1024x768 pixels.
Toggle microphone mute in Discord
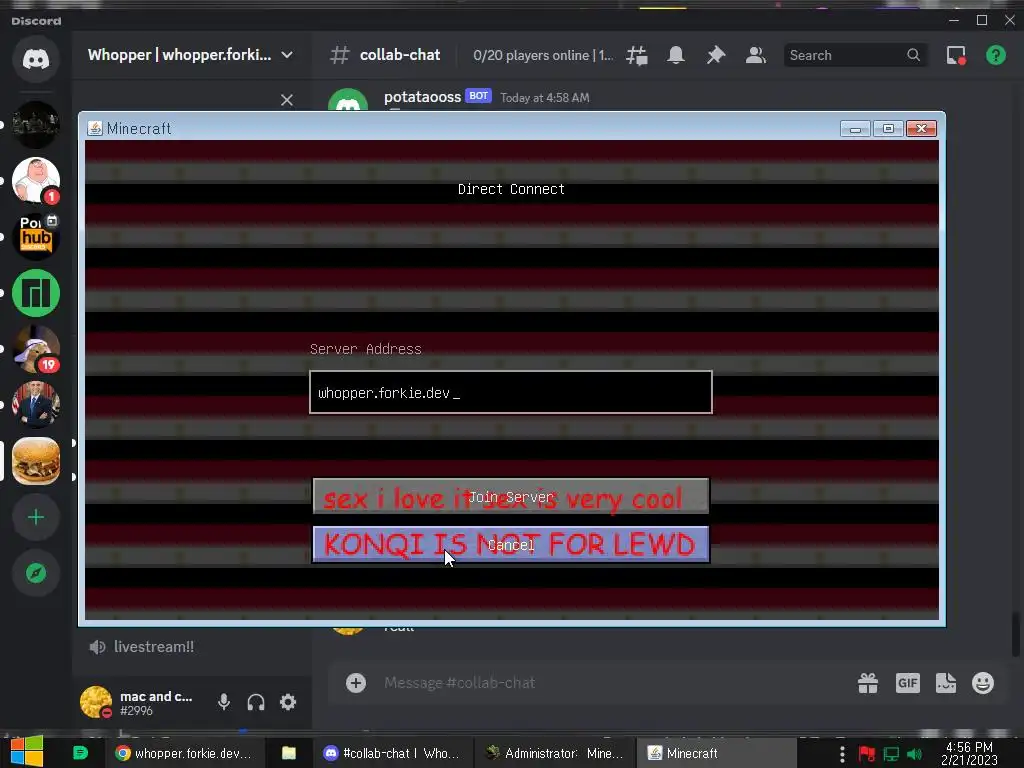click(224, 702)
